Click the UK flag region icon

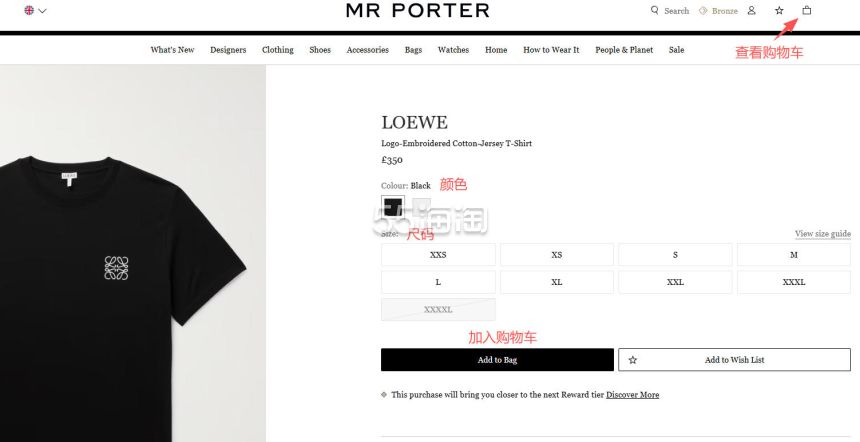pos(29,10)
